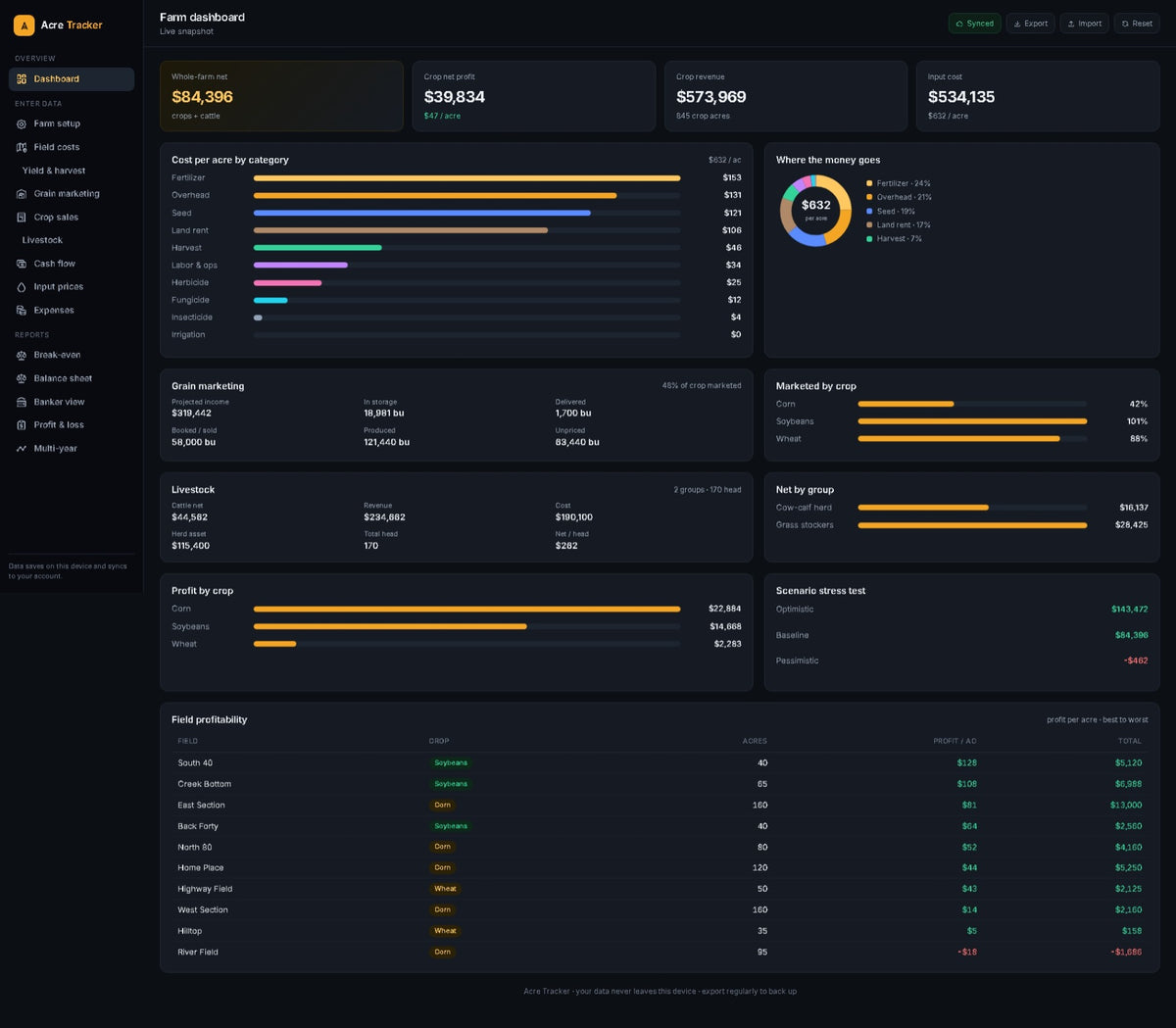Click the TOTAL column header
This screenshot has width=1176, height=1028.
[1130, 741]
